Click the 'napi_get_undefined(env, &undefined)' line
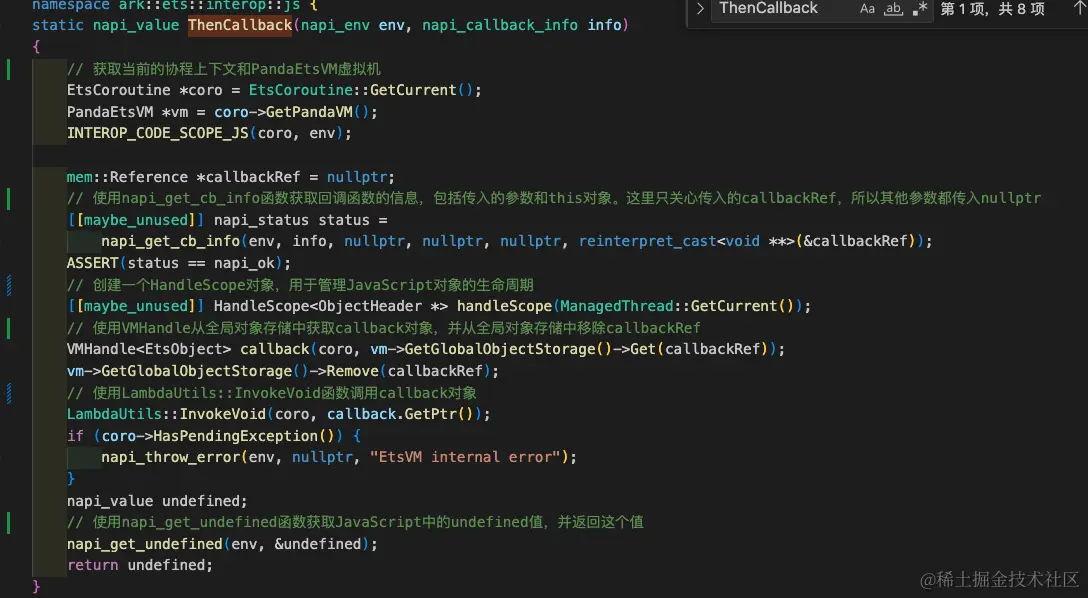The width and height of the screenshot is (1088, 598). 222,544
